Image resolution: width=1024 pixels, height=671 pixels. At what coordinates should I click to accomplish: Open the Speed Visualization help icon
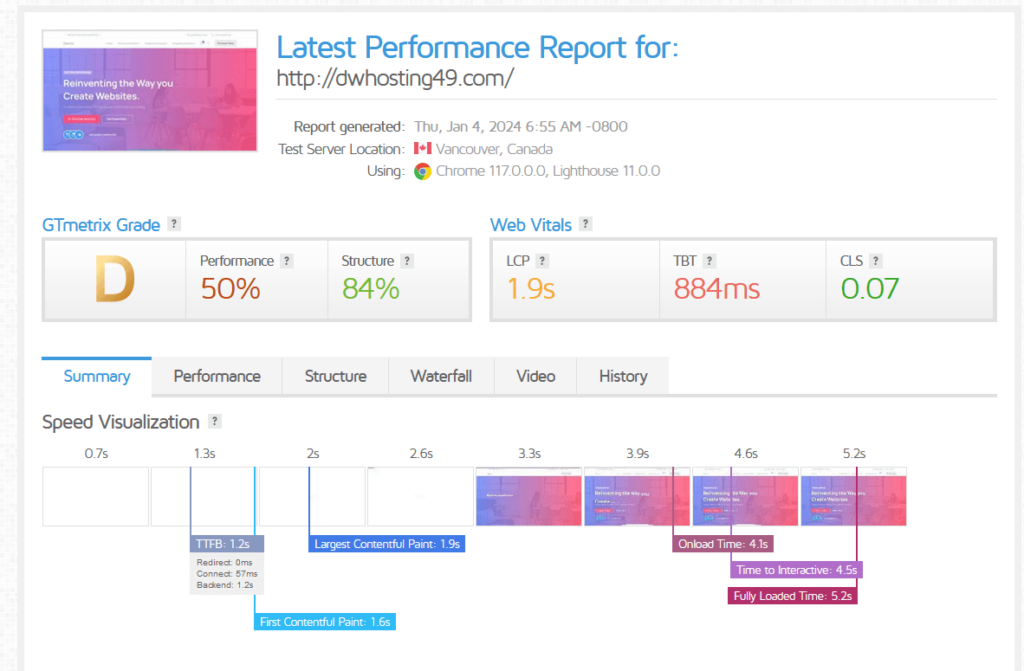(215, 421)
